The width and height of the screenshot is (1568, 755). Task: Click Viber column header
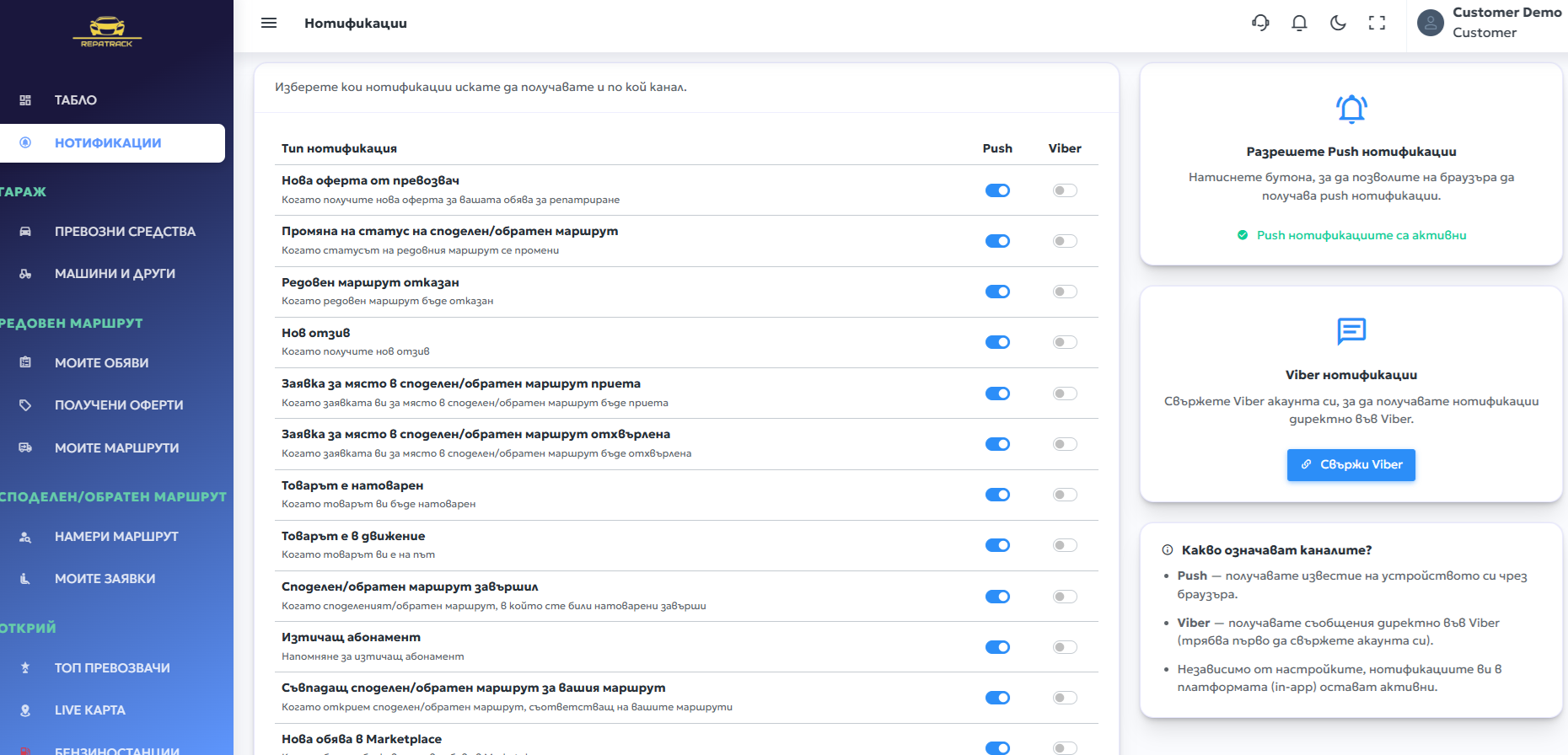(x=1065, y=148)
